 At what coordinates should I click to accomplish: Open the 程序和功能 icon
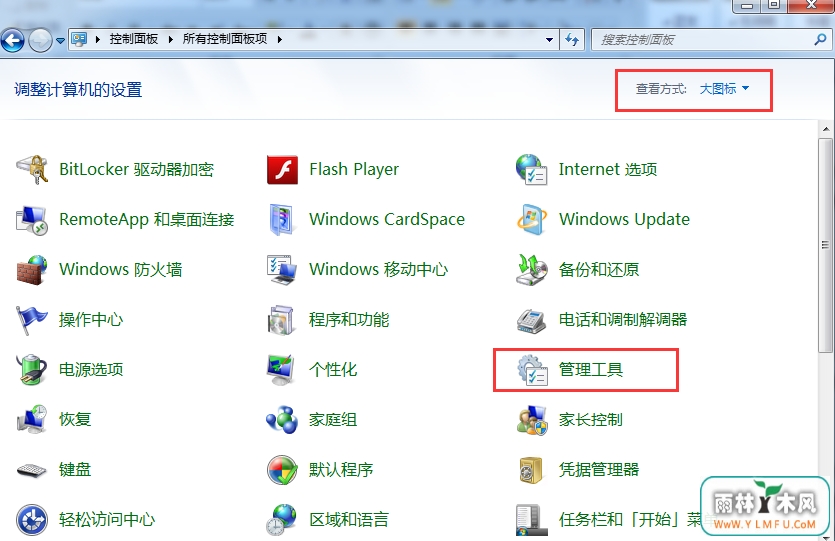click(x=281, y=319)
